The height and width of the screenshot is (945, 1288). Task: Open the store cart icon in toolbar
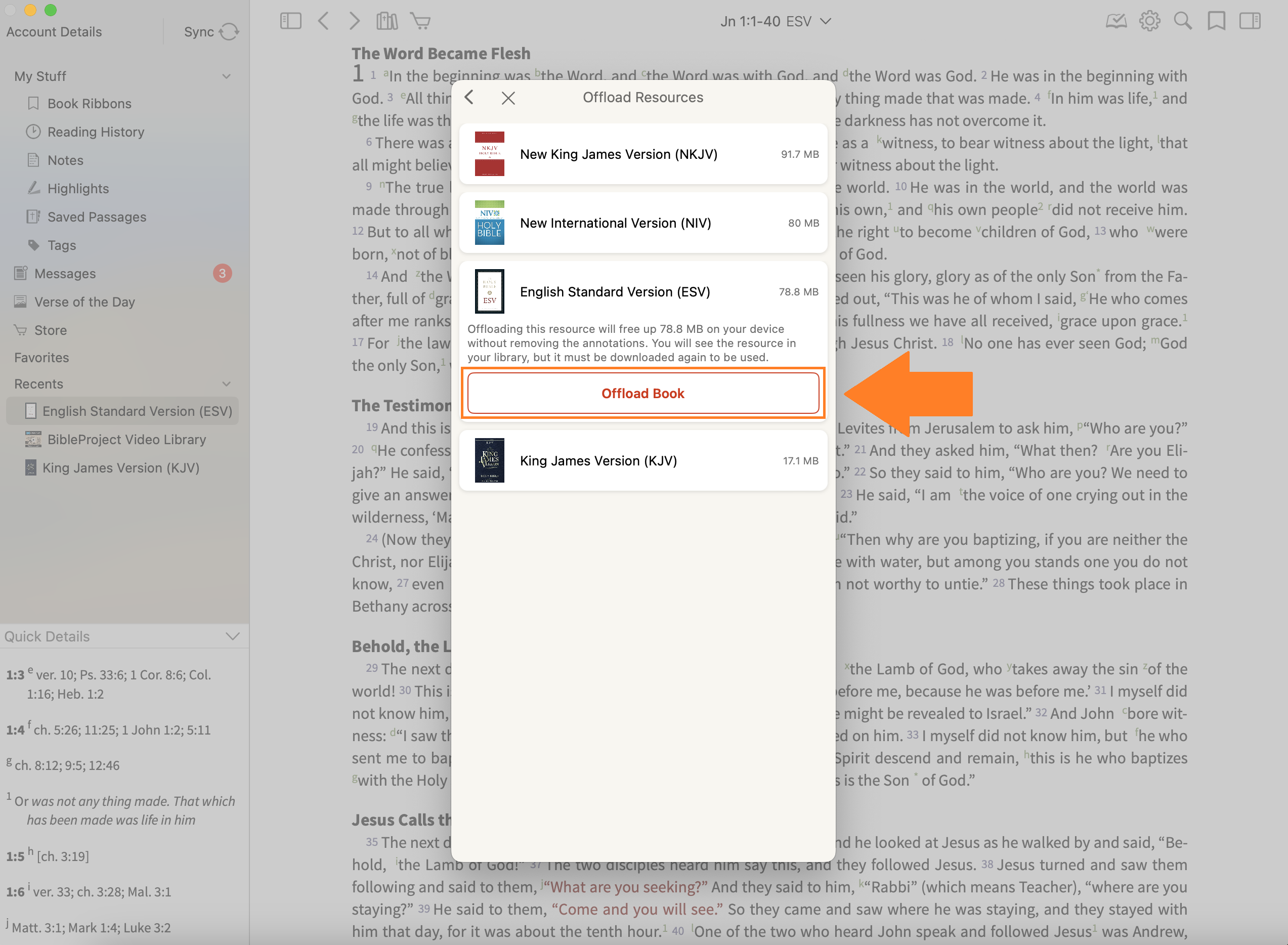coord(420,21)
